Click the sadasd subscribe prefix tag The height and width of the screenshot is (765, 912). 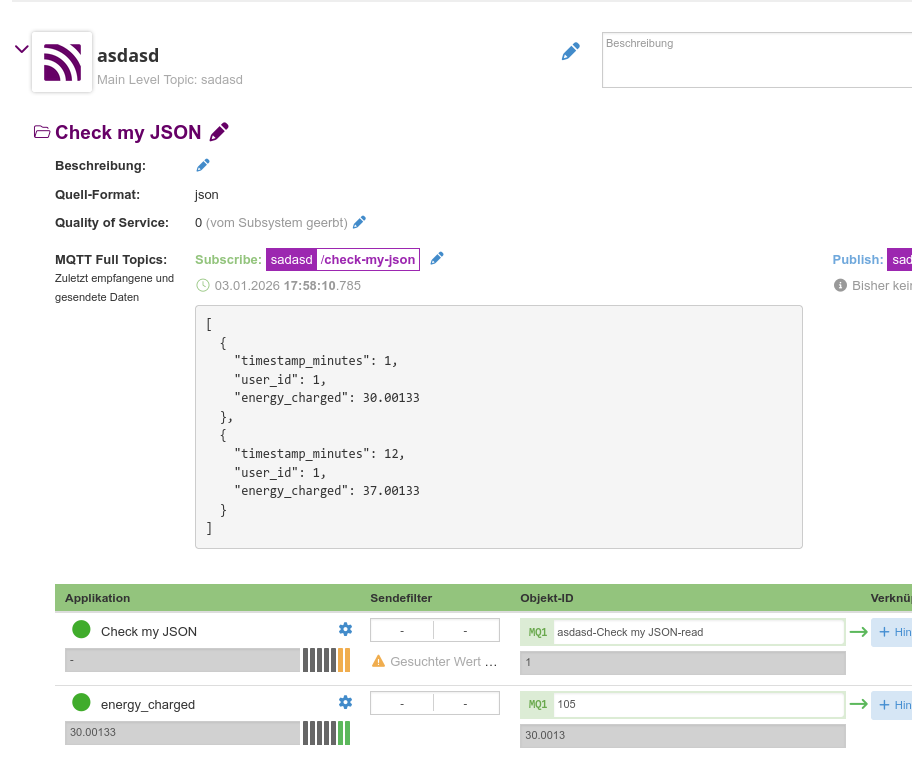coord(291,260)
